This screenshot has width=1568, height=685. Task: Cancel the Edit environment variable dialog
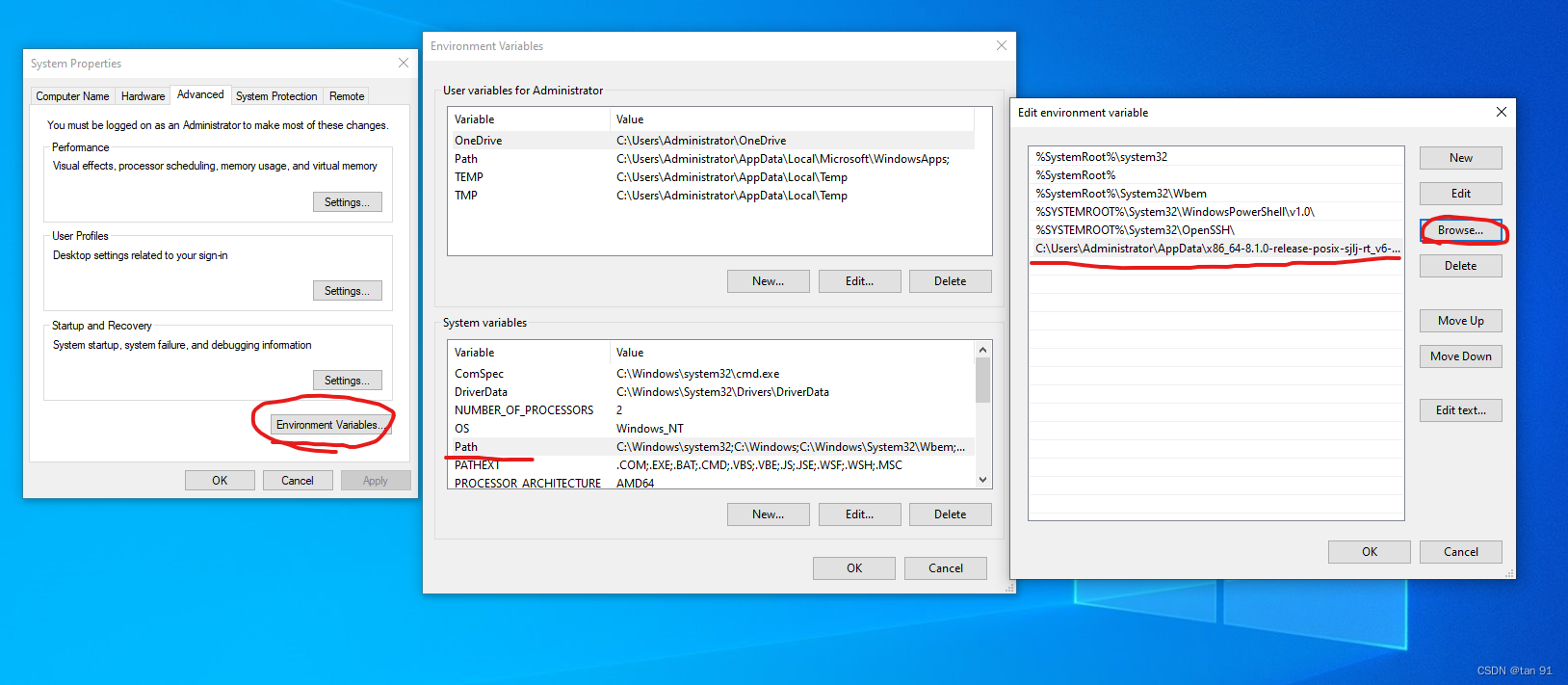click(x=1461, y=552)
